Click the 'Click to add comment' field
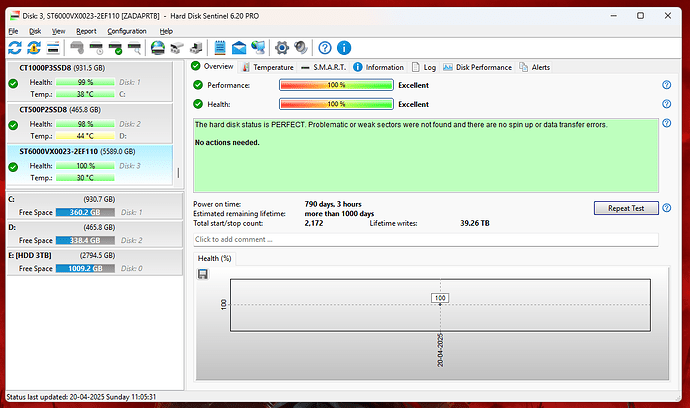Image resolution: width=690 pixels, height=408 pixels. pos(426,239)
